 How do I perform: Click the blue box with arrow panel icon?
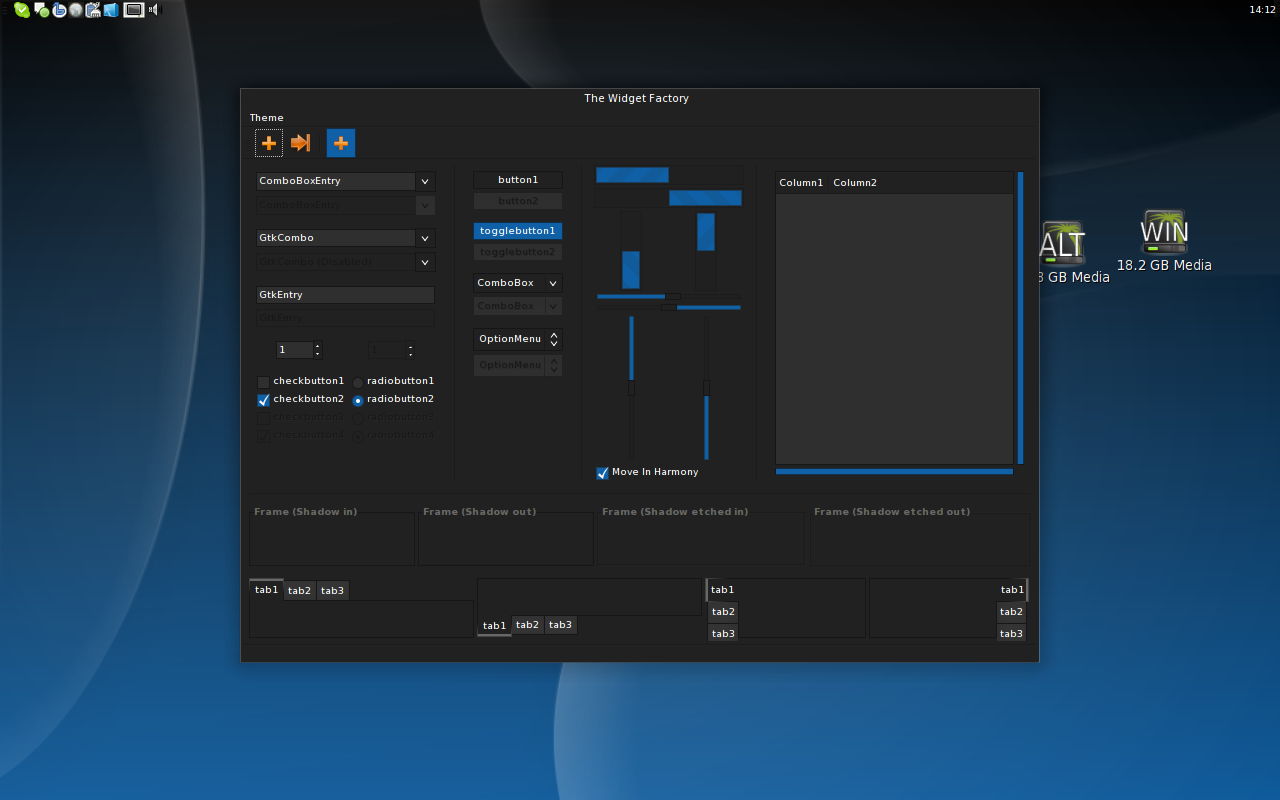[111, 10]
